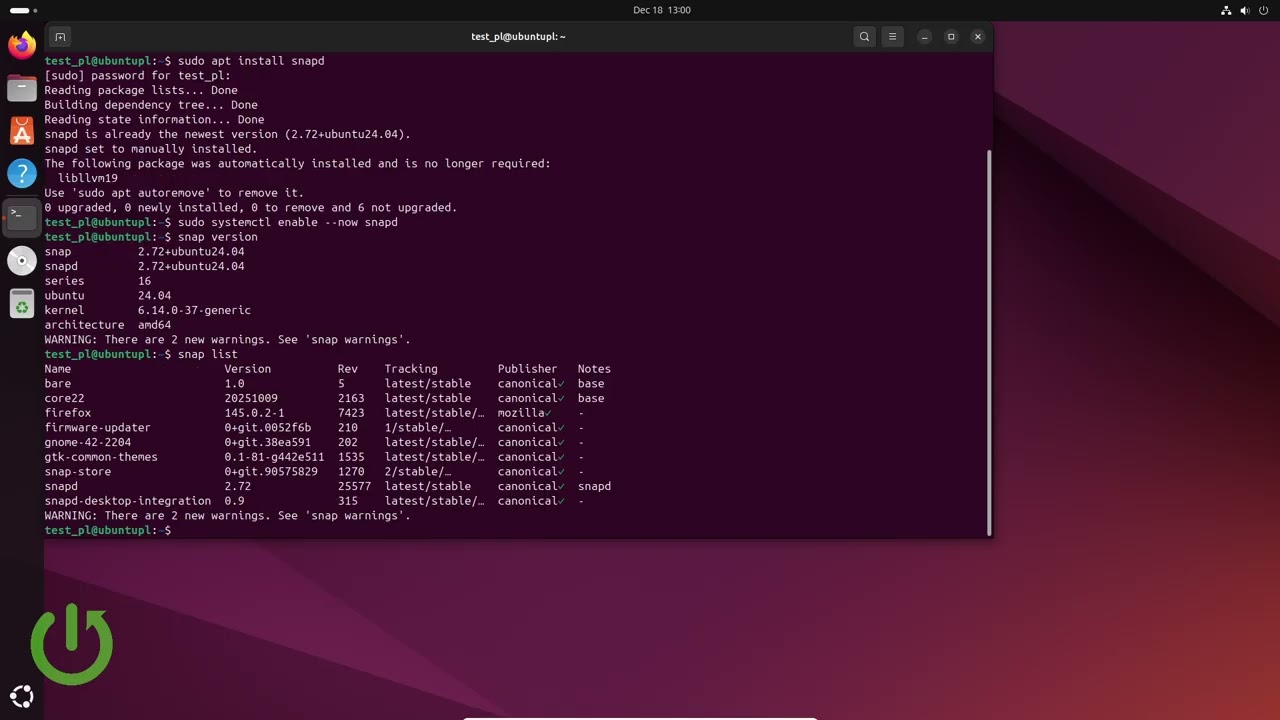Maximize the terminal window
This screenshot has width=1280, height=720.
[x=951, y=37]
